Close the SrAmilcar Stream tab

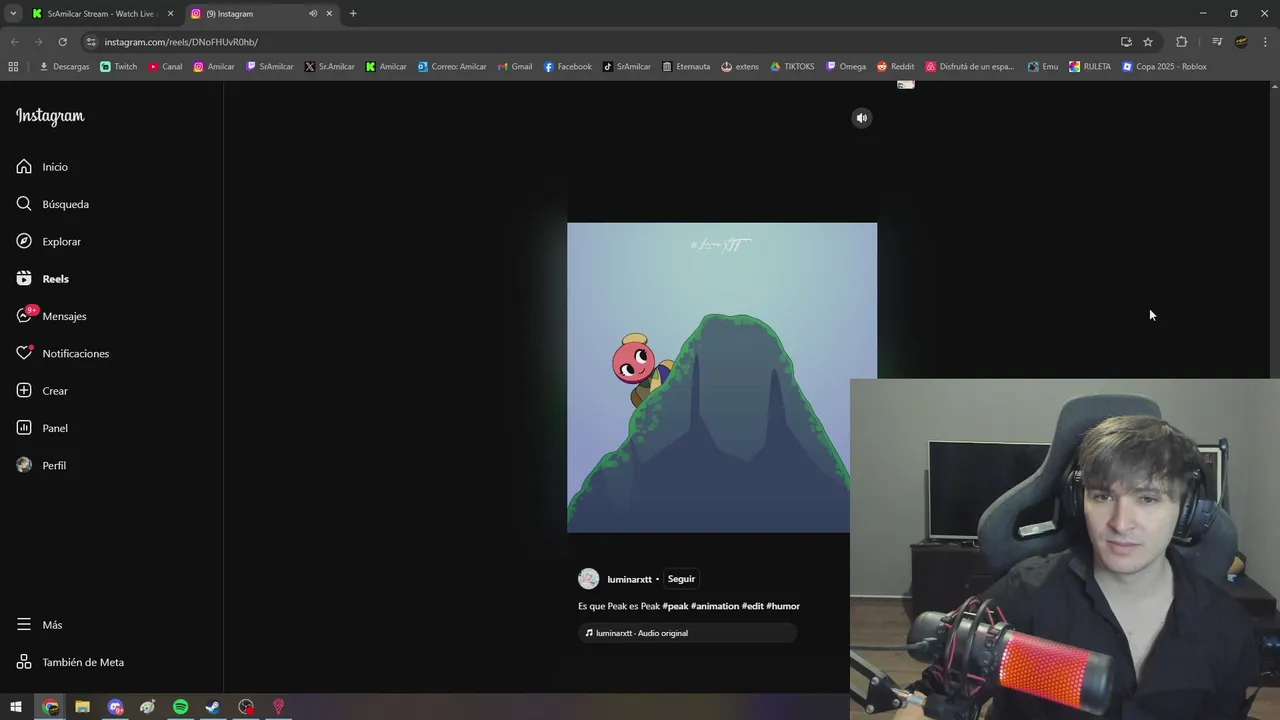(x=170, y=14)
